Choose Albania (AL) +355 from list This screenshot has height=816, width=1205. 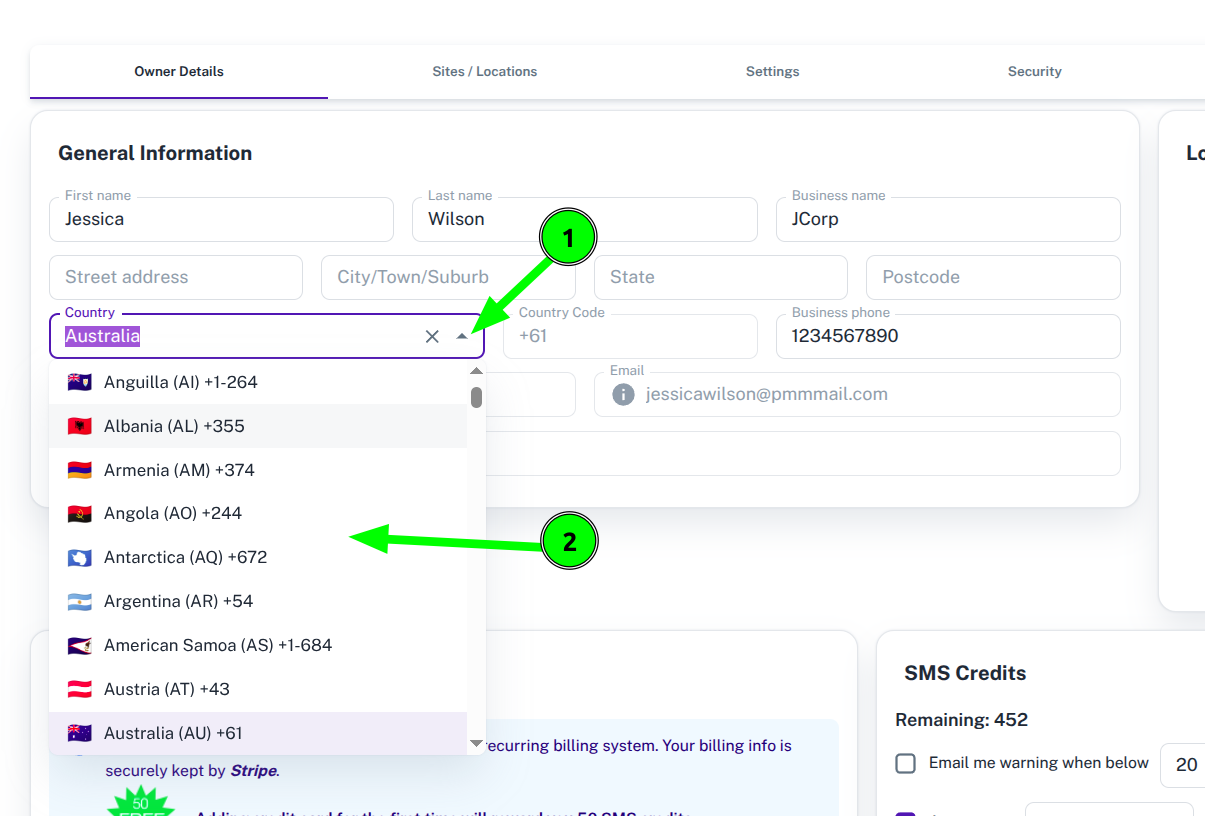coord(258,426)
